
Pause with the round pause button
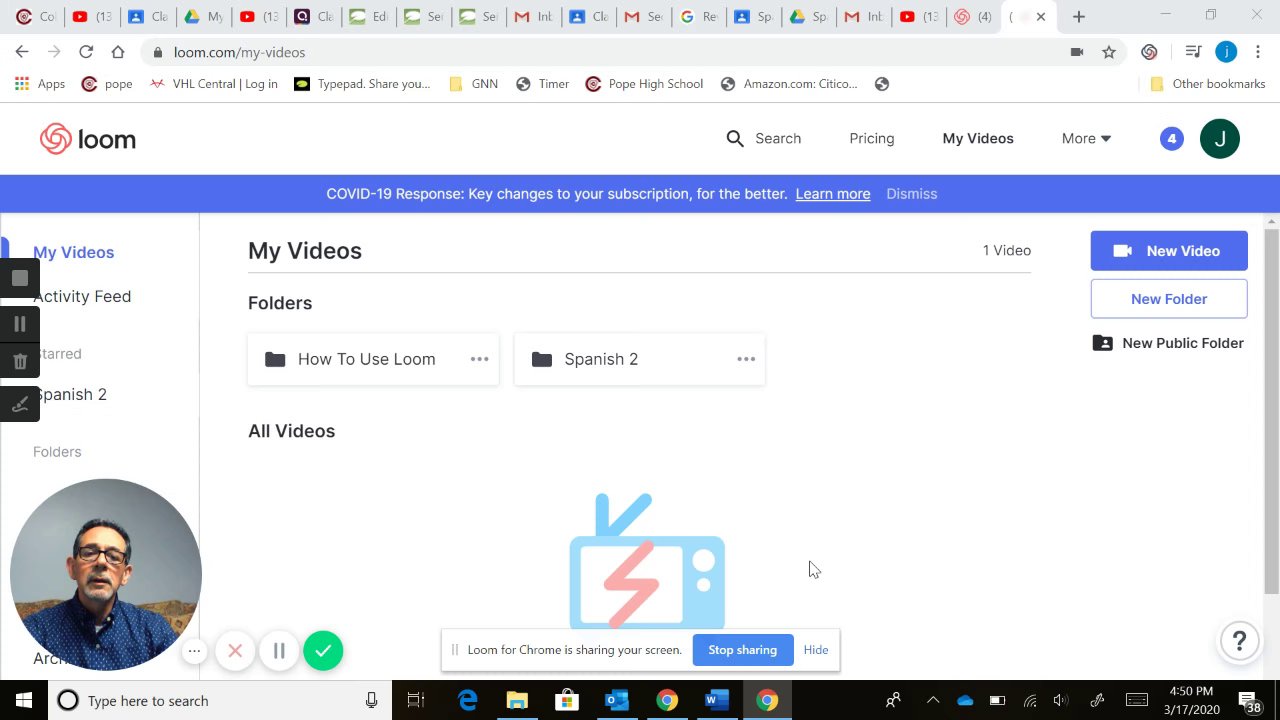[279, 651]
